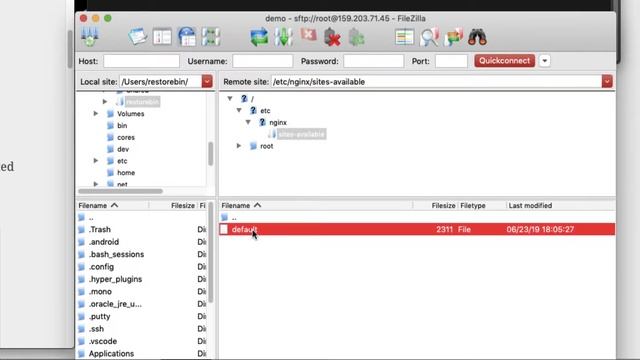
Task: Collapse the remote root / tree node
Action: 230,98
